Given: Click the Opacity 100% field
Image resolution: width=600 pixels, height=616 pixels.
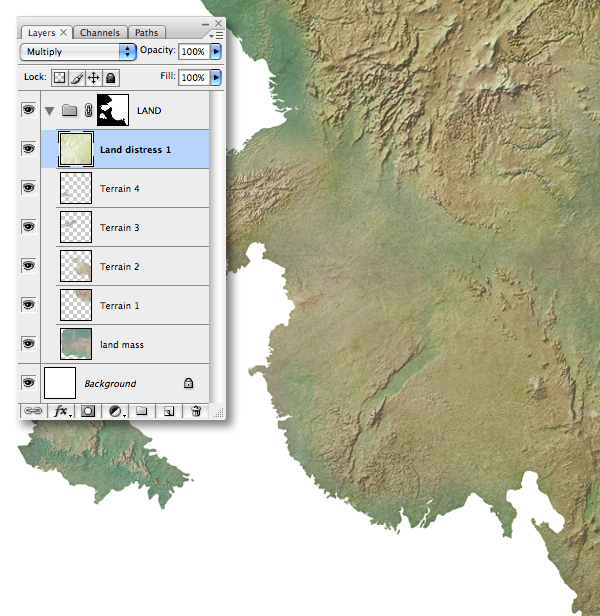Looking at the screenshot, I should (194, 51).
